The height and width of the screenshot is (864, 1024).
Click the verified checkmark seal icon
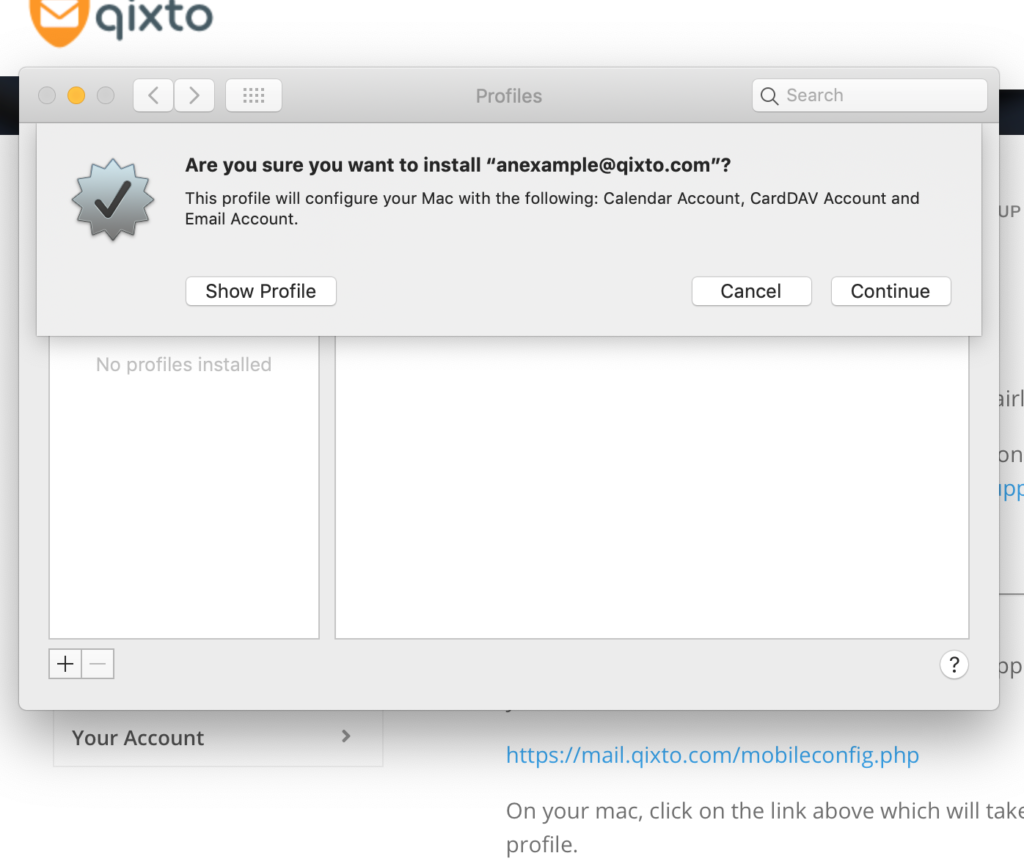(x=113, y=199)
